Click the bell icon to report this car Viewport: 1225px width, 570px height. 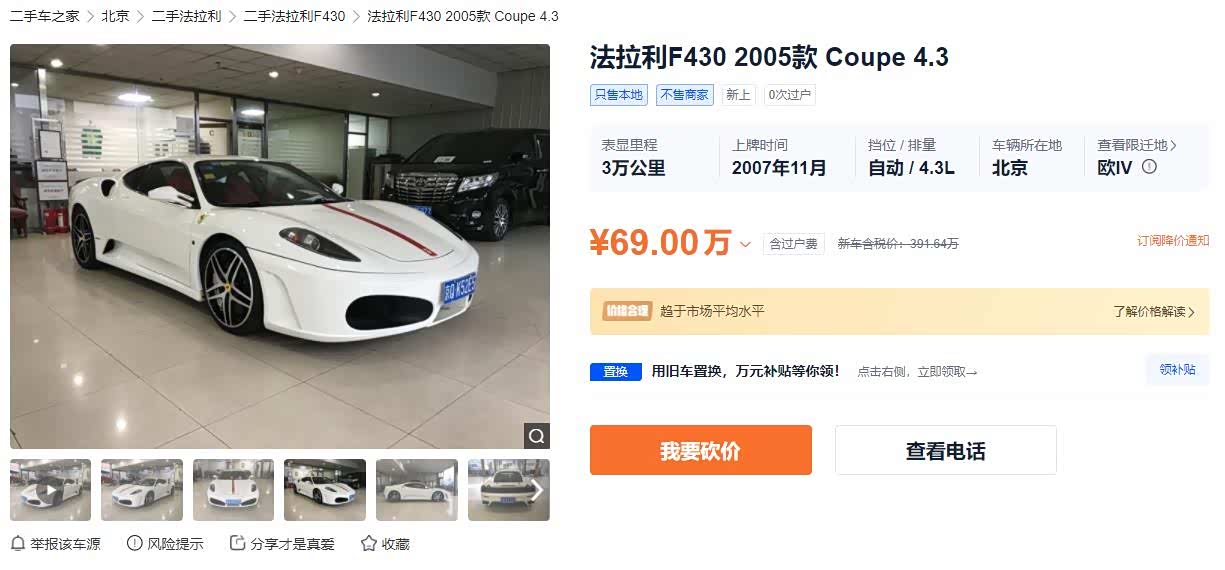(x=18, y=543)
